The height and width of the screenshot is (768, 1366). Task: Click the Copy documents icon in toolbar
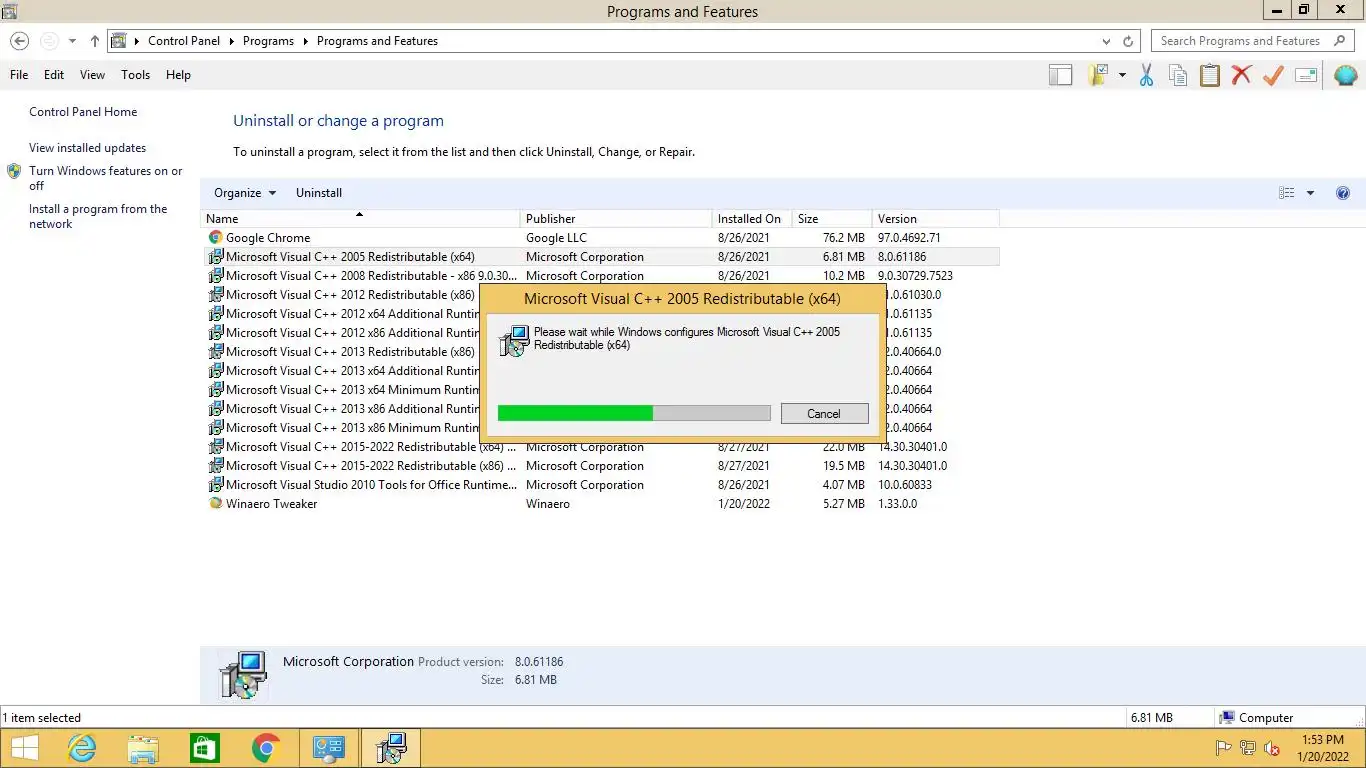1178,75
